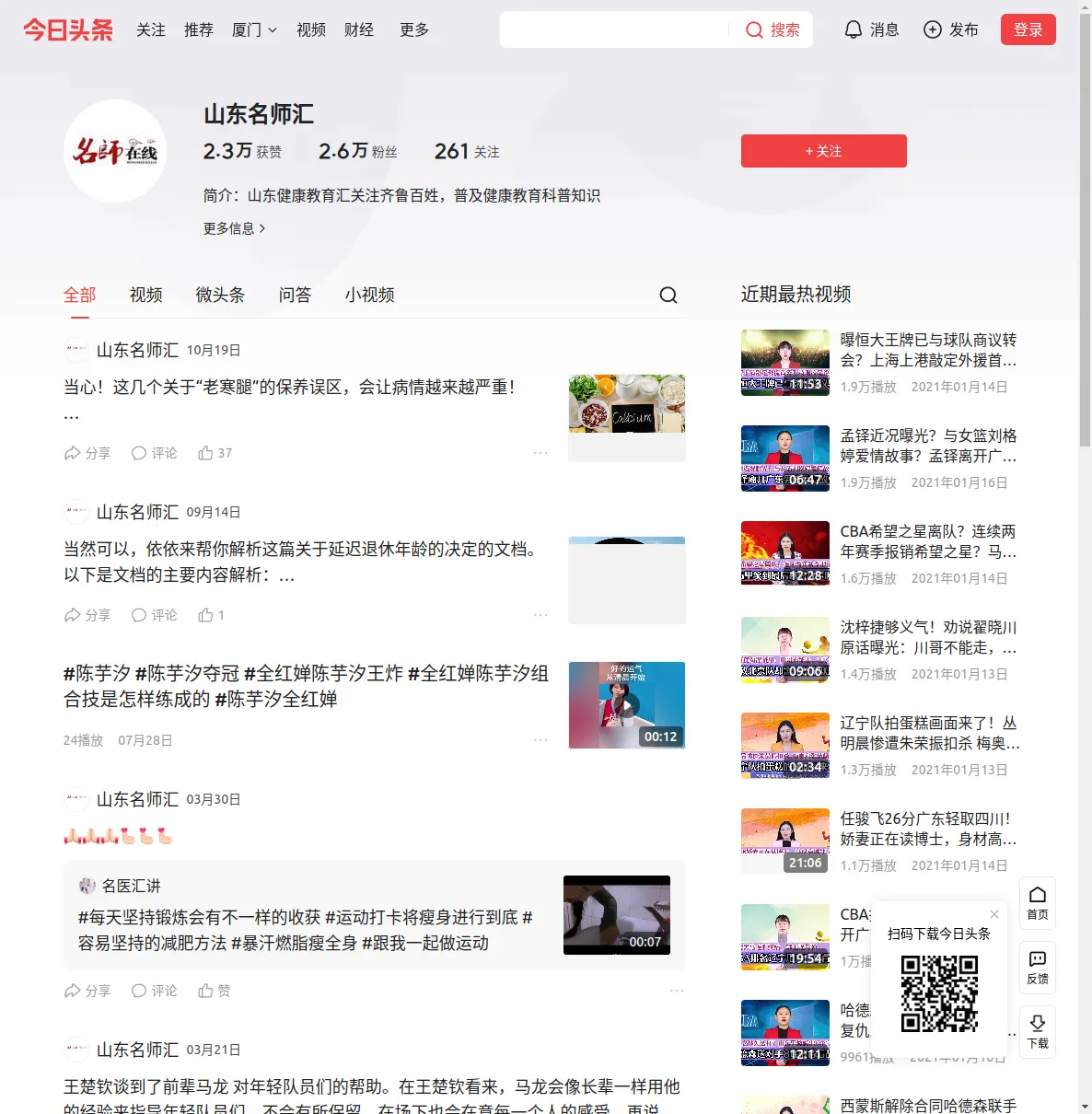Click the red + 关注 follow button
The height and width of the screenshot is (1114, 1092).
[x=824, y=151]
